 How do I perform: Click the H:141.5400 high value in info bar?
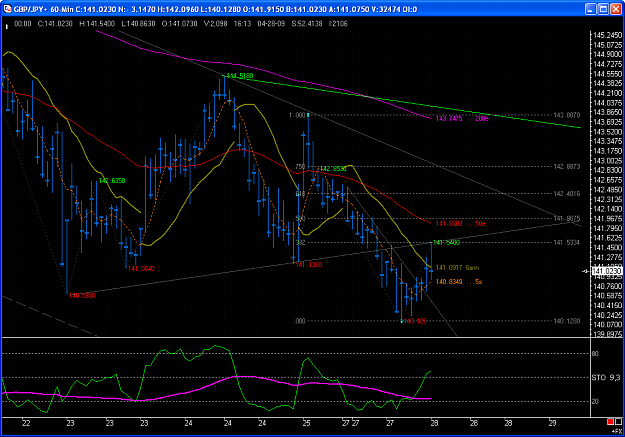pyautogui.click(x=97, y=24)
